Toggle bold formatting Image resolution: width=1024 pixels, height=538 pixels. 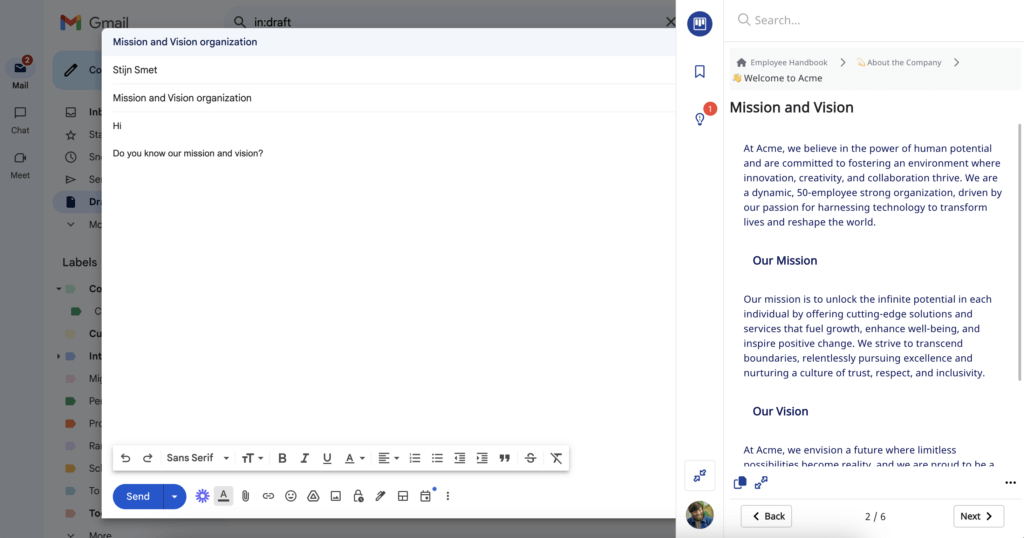tap(282, 458)
